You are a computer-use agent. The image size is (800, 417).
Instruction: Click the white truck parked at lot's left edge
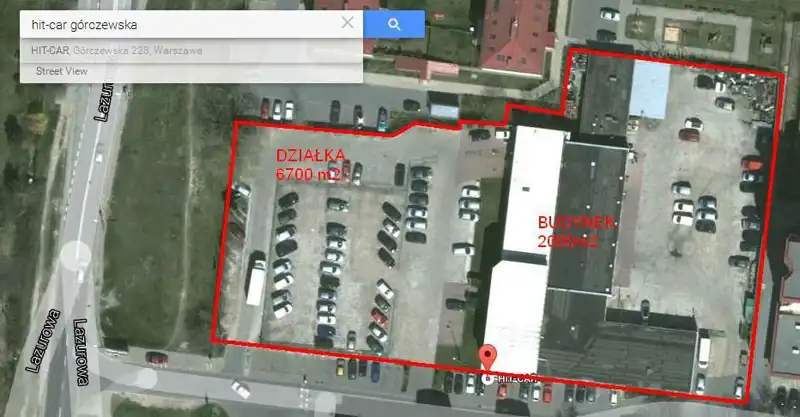click(256, 282)
